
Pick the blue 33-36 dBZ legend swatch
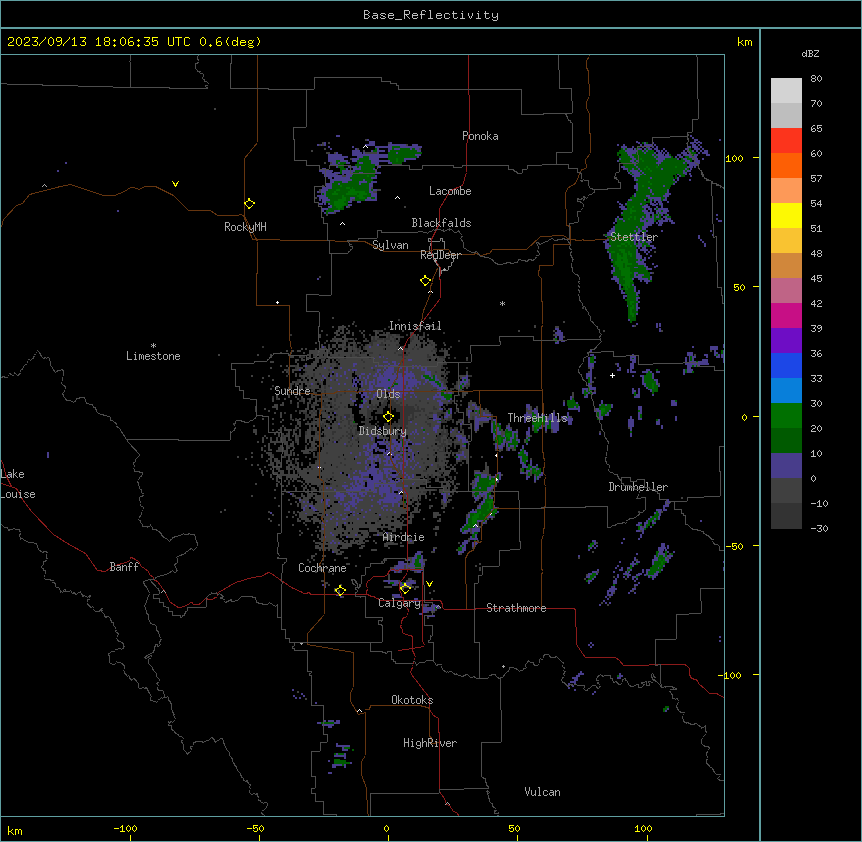(x=786, y=365)
